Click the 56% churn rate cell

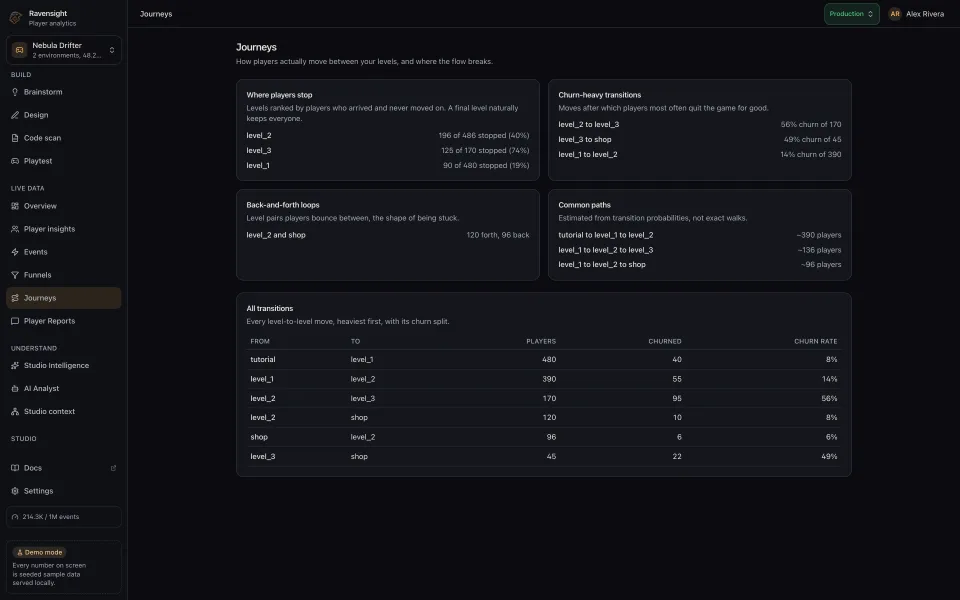(x=829, y=398)
